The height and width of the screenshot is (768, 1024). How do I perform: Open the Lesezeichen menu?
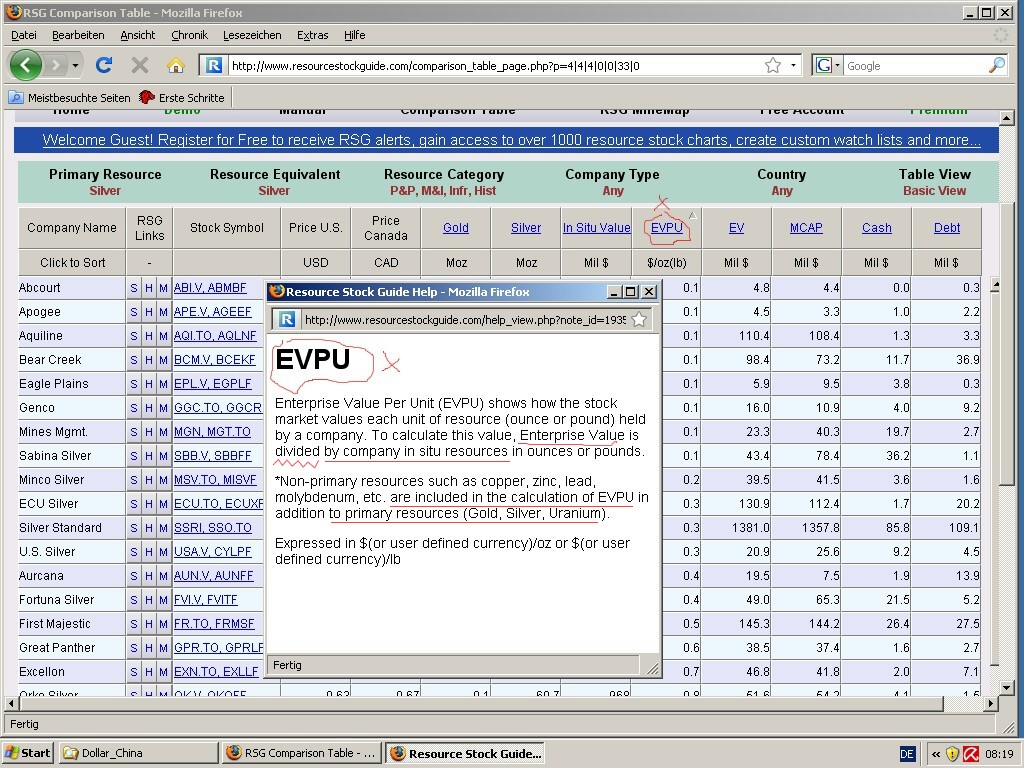click(251, 35)
